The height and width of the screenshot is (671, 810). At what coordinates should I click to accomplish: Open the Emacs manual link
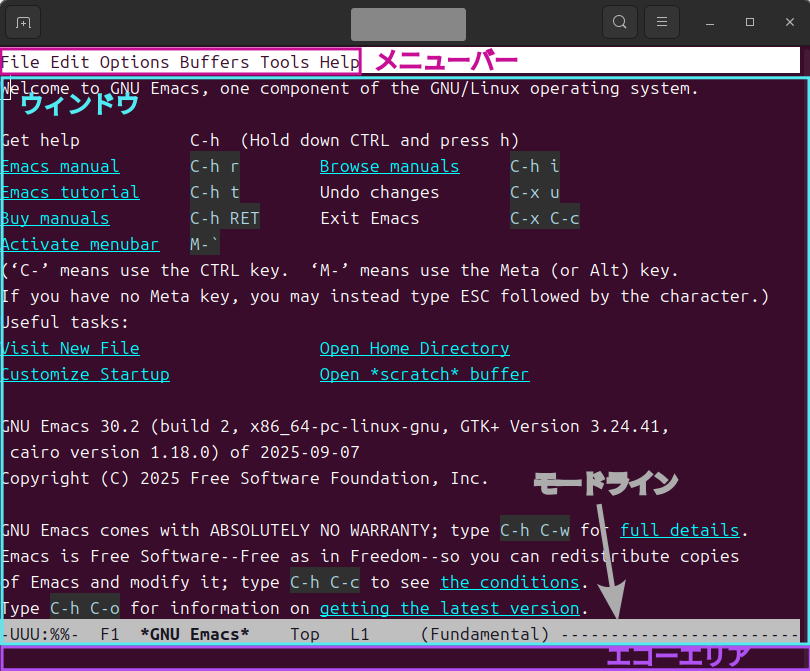pos(60,166)
